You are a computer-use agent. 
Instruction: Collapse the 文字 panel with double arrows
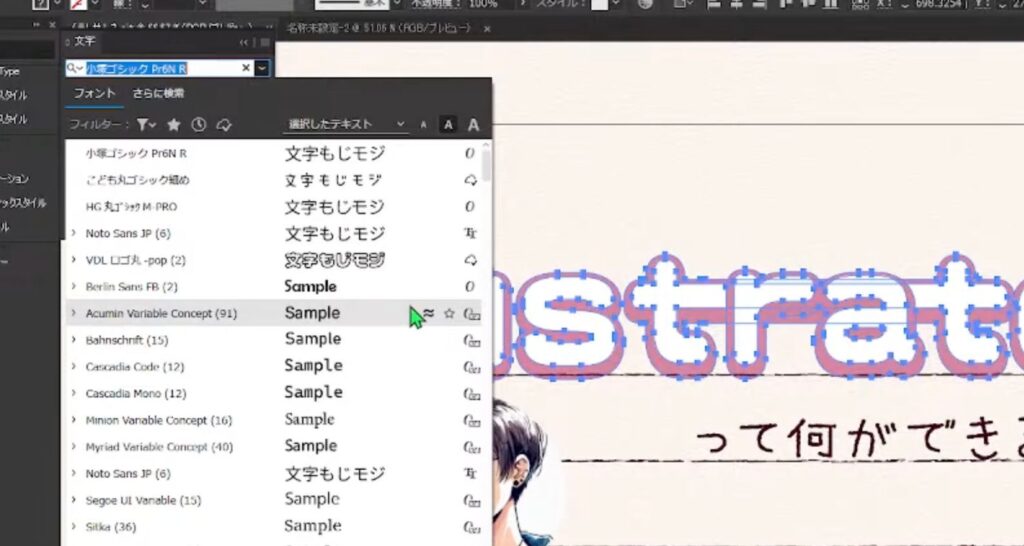(x=244, y=42)
